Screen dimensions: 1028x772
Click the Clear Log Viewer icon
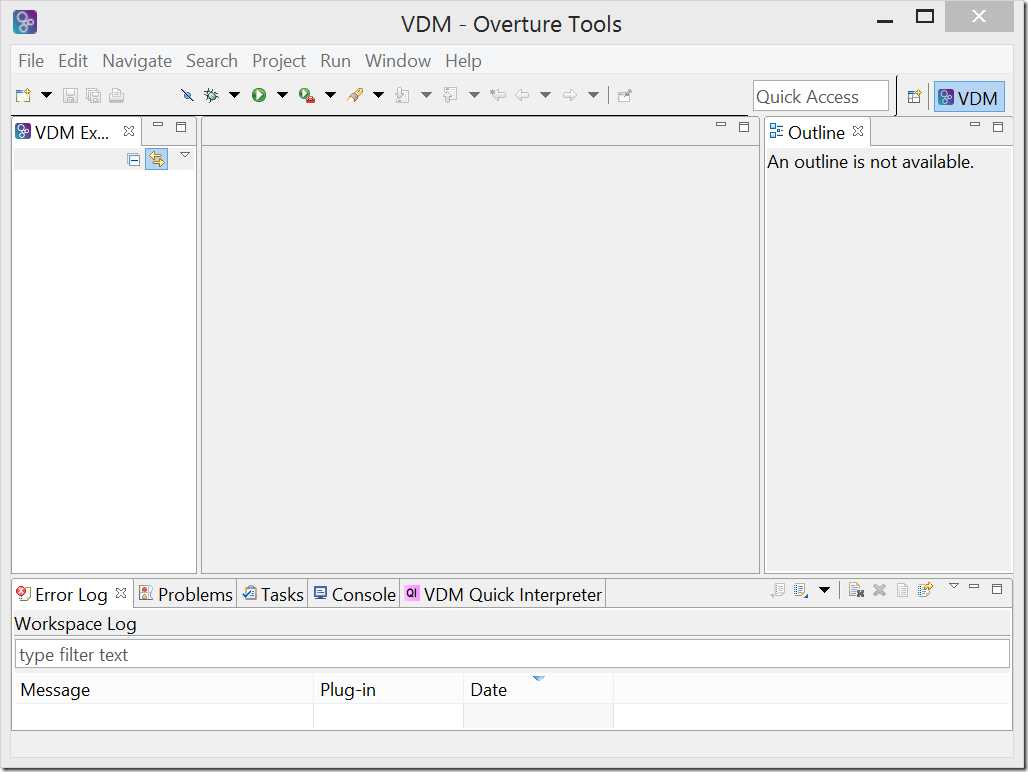pyautogui.click(x=856, y=590)
